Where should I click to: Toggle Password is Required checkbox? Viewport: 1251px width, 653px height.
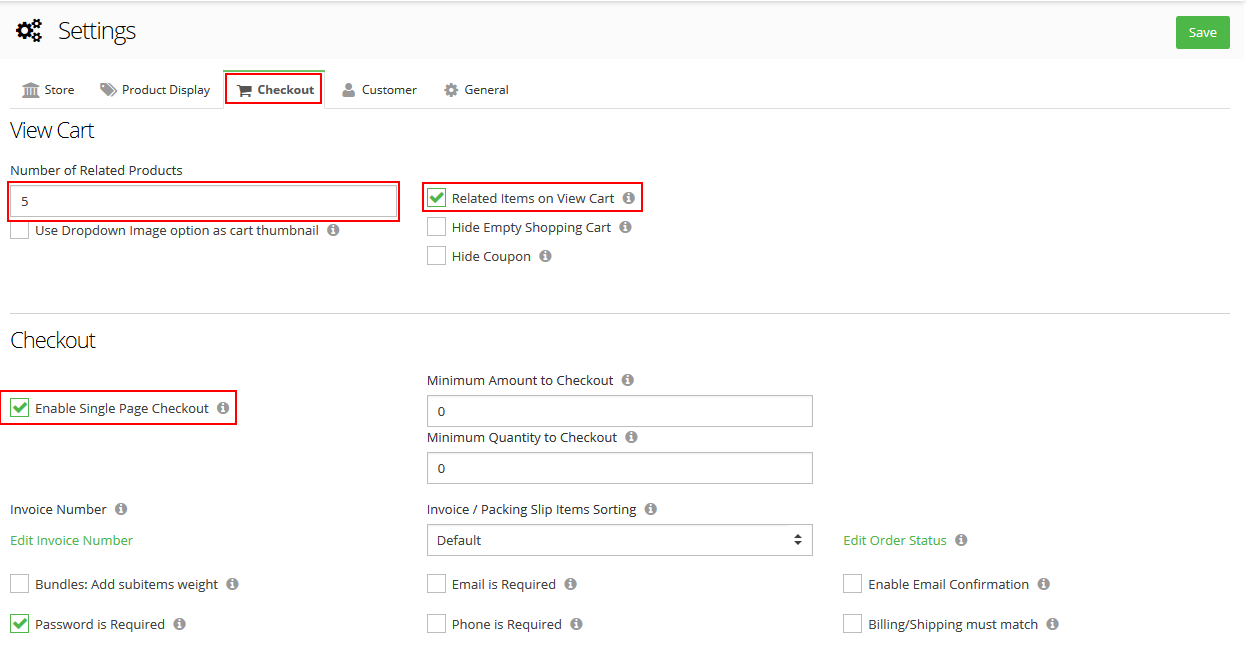pos(20,624)
